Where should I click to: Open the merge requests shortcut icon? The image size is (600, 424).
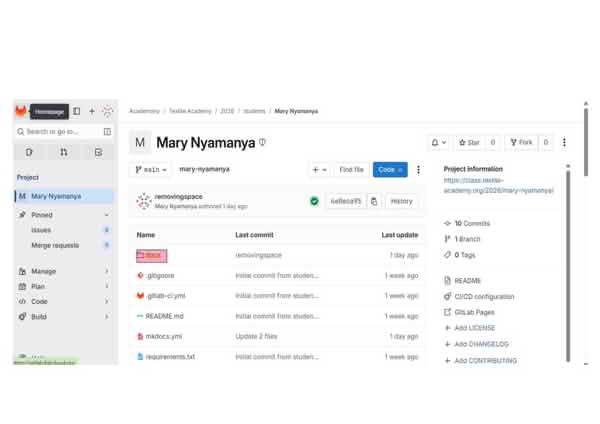click(x=64, y=152)
